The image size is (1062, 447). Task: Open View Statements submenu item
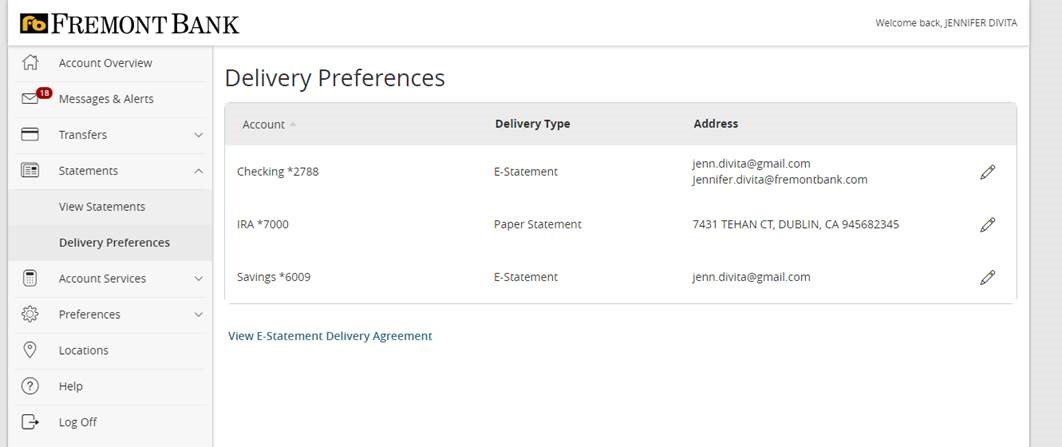[x=102, y=207]
